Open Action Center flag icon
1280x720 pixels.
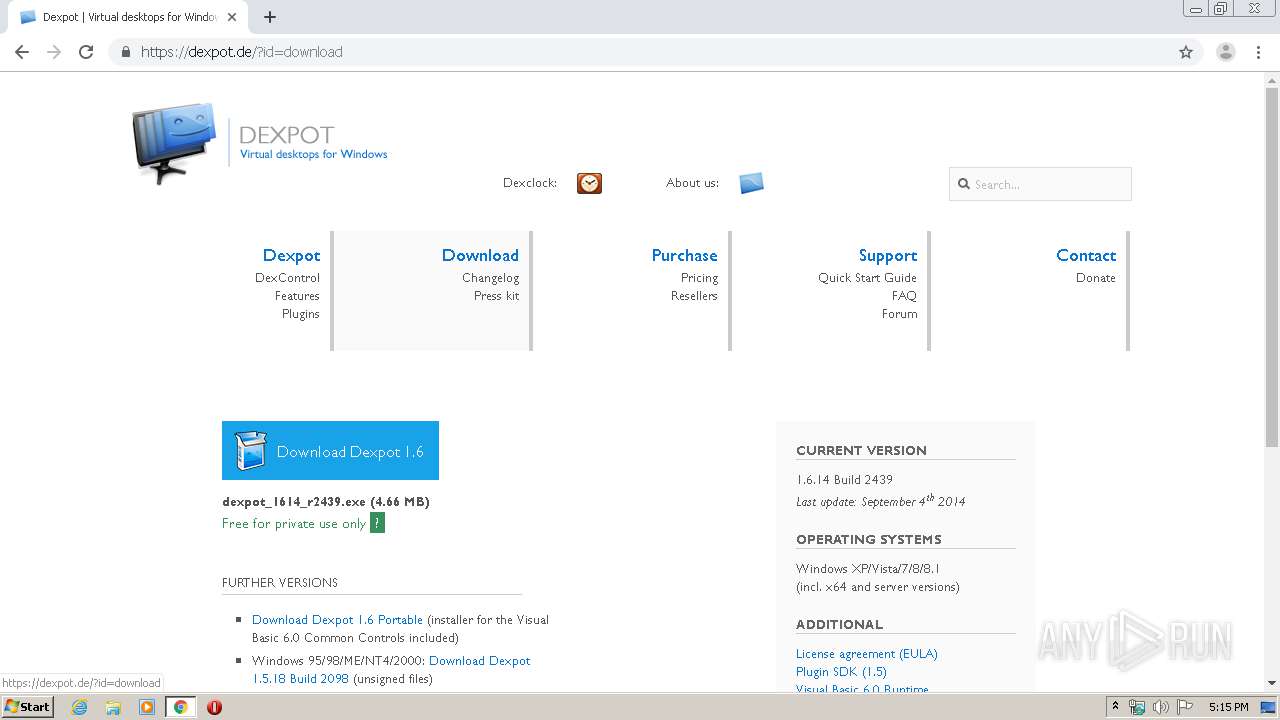click(1183, 707)
